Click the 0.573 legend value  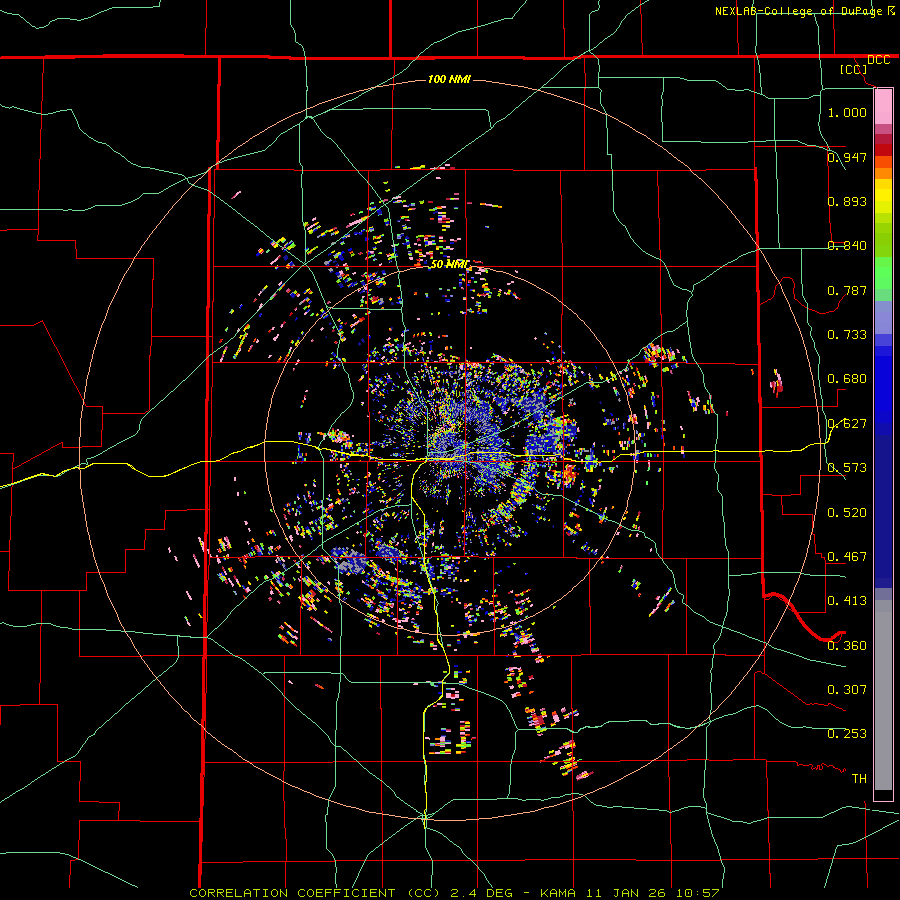[x=847, y=468]
